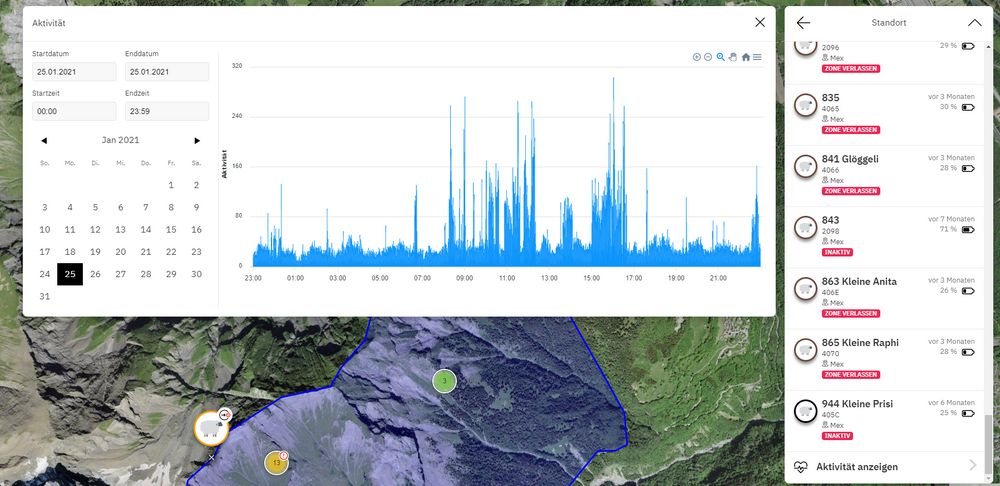
Task: Click the yellow cluster marker labeled 13
Action: (276, 463)
